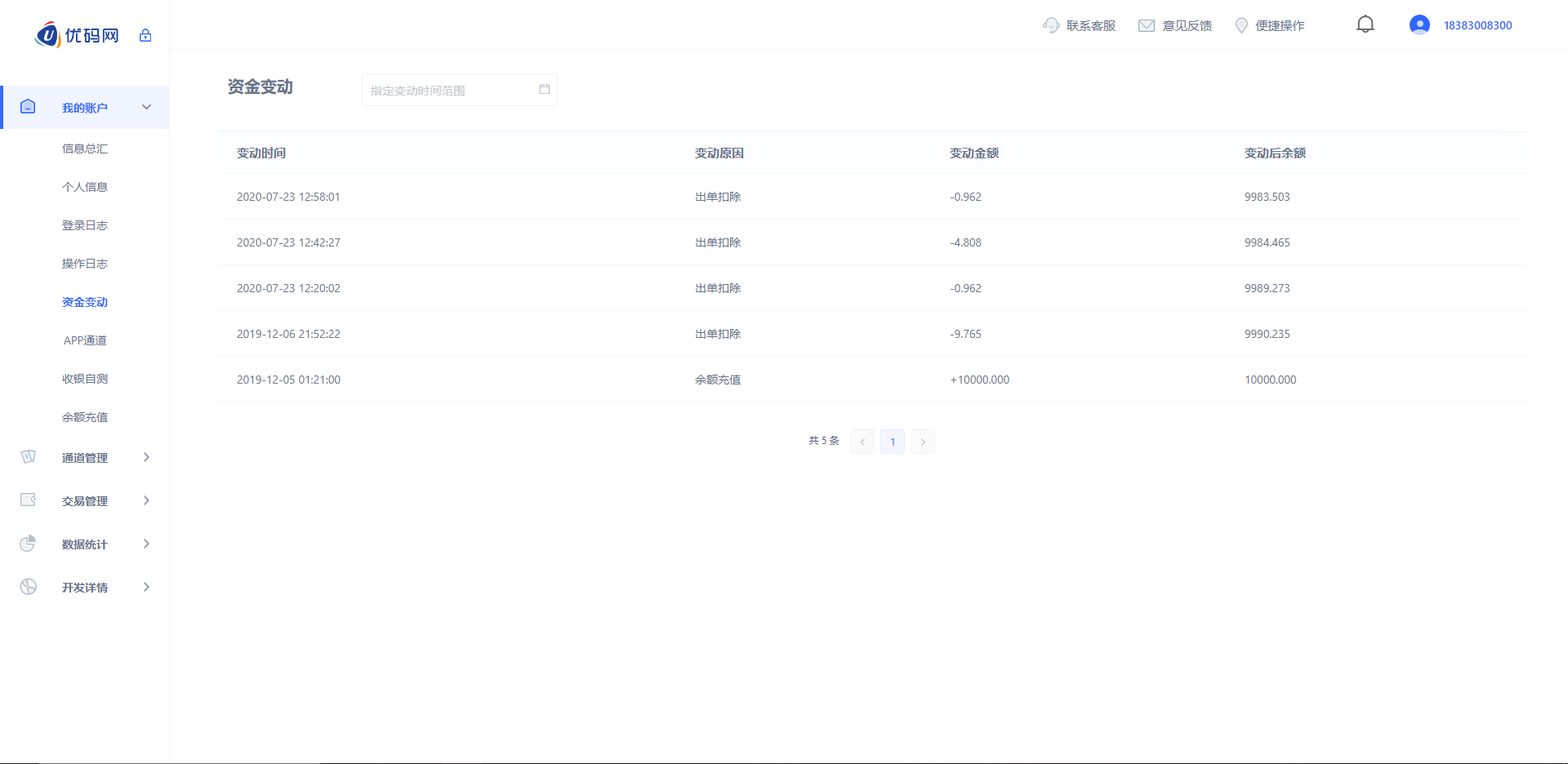
Task: Click the 优码网 logo
Action: pyautogui.click(x=78, y=35)
